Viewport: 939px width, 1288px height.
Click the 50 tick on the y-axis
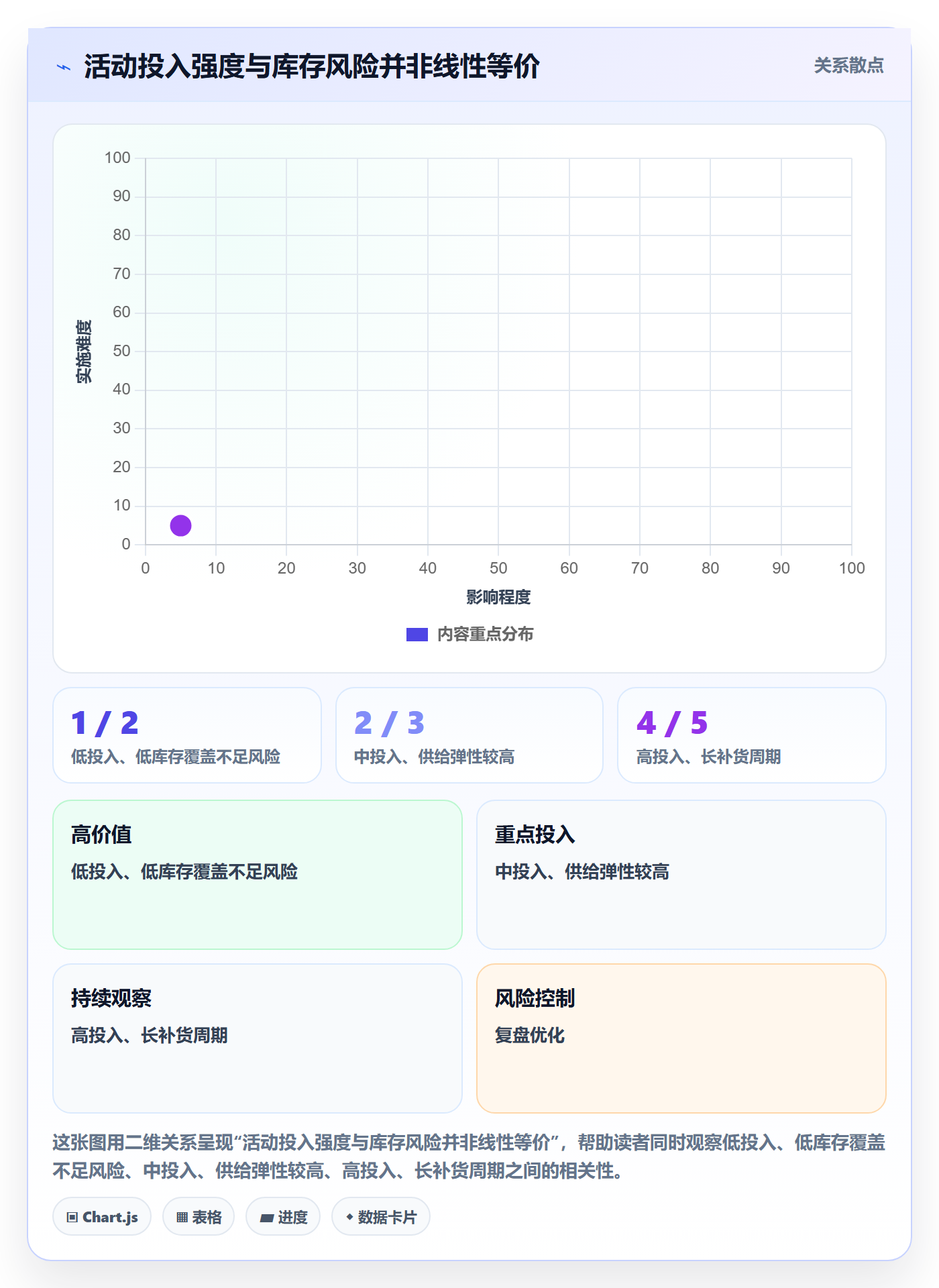coord(121,351)
